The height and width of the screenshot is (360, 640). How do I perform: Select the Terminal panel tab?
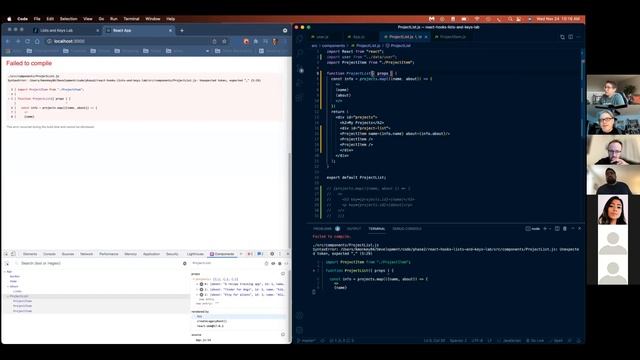377,229
